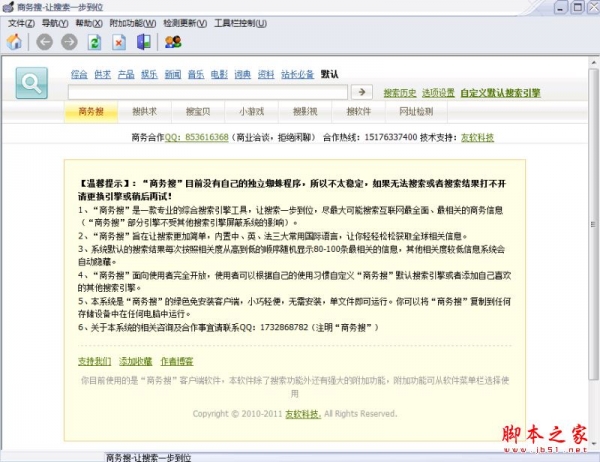The height and width of the screenshot is (462, 600).
Task: Navigate back with the left arrow
Action: pos(44,42)
